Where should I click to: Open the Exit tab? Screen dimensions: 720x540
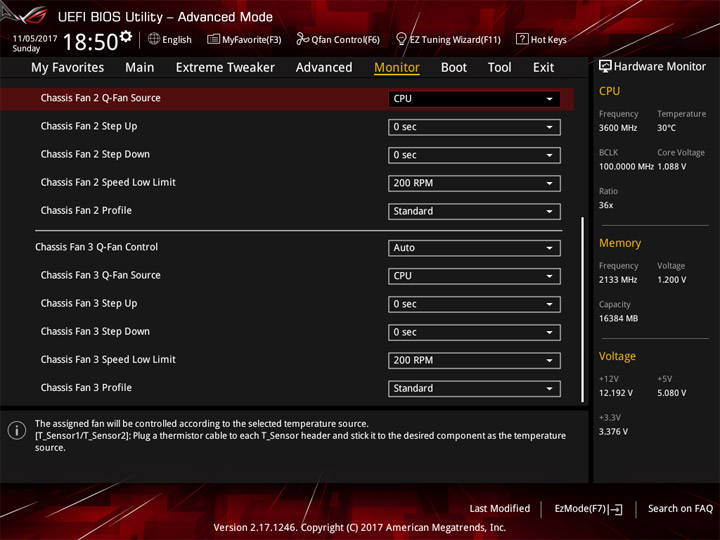543,68
